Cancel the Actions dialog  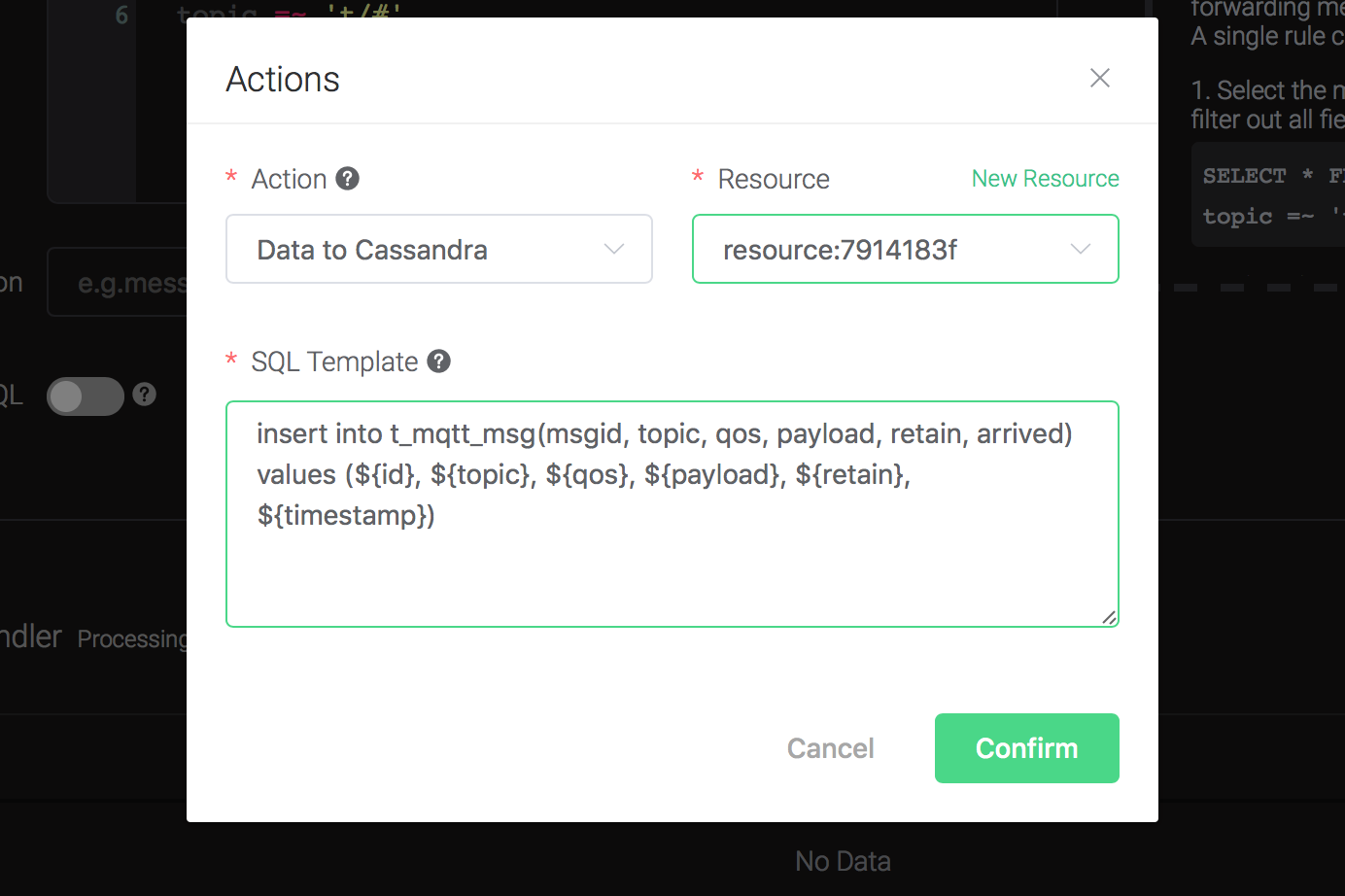[830, 748]
